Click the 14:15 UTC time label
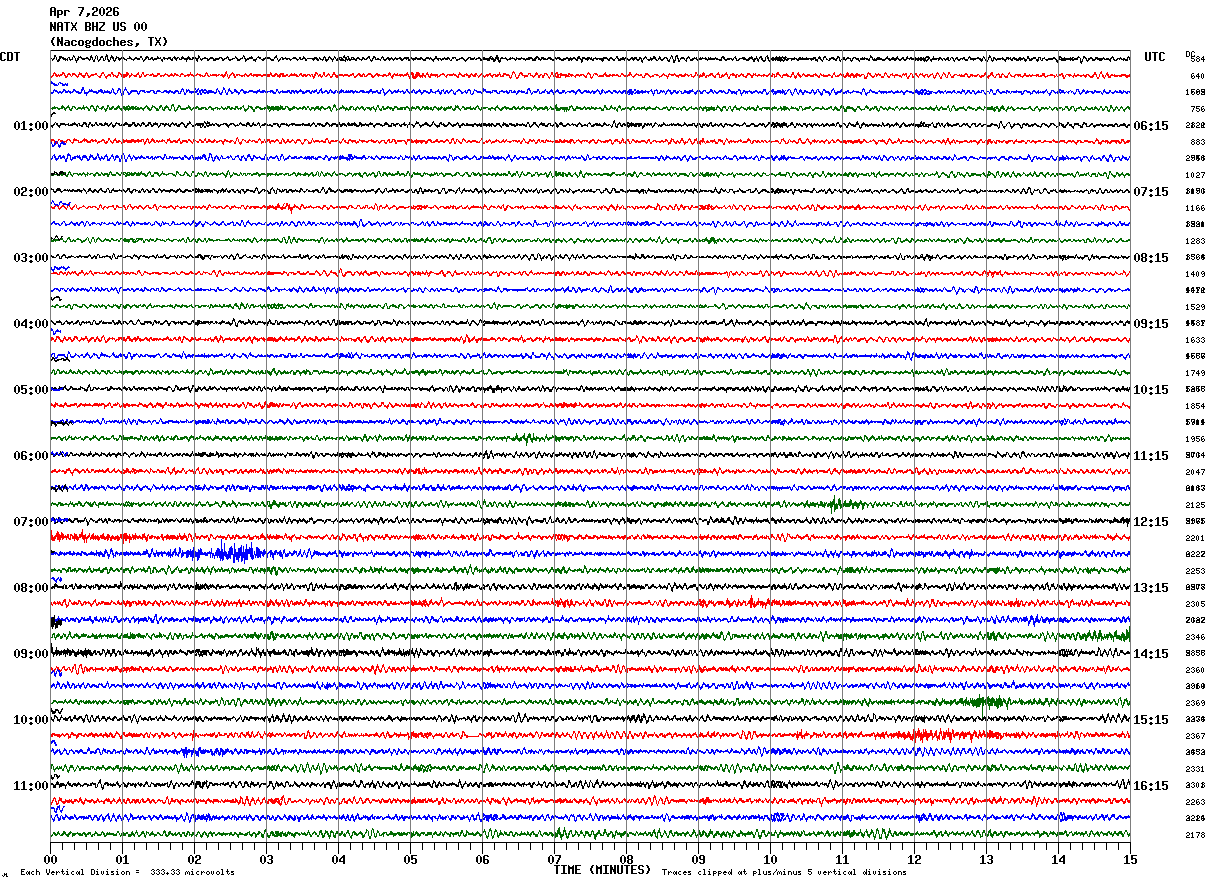Viewport: 1210px width, 886px height. (1151, 654)
